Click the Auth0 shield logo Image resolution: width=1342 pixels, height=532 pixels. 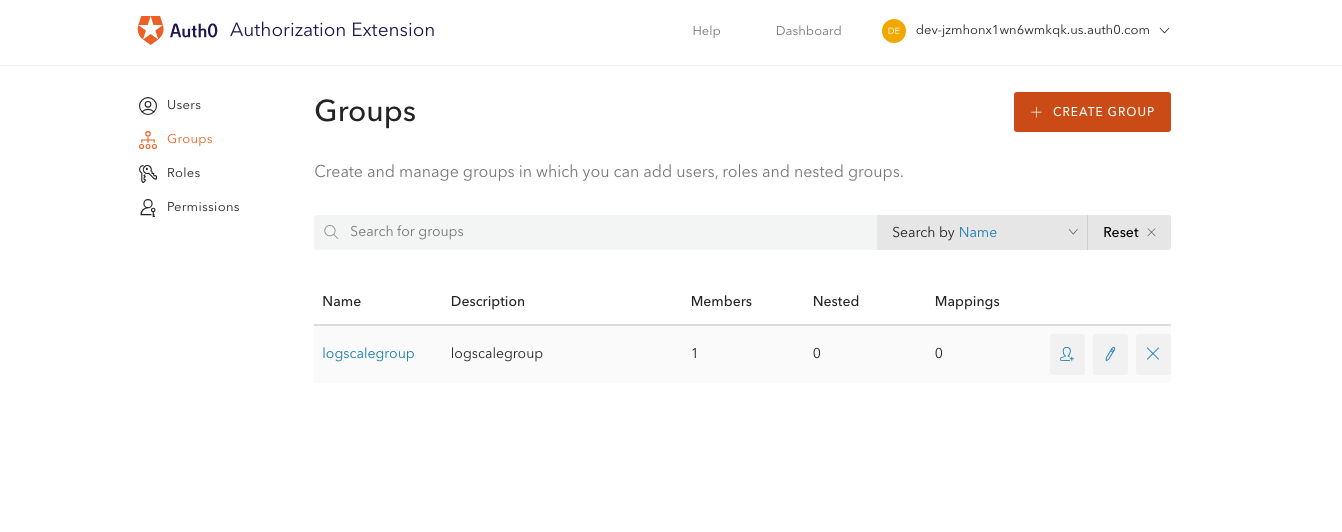click(x=150, y=30)
